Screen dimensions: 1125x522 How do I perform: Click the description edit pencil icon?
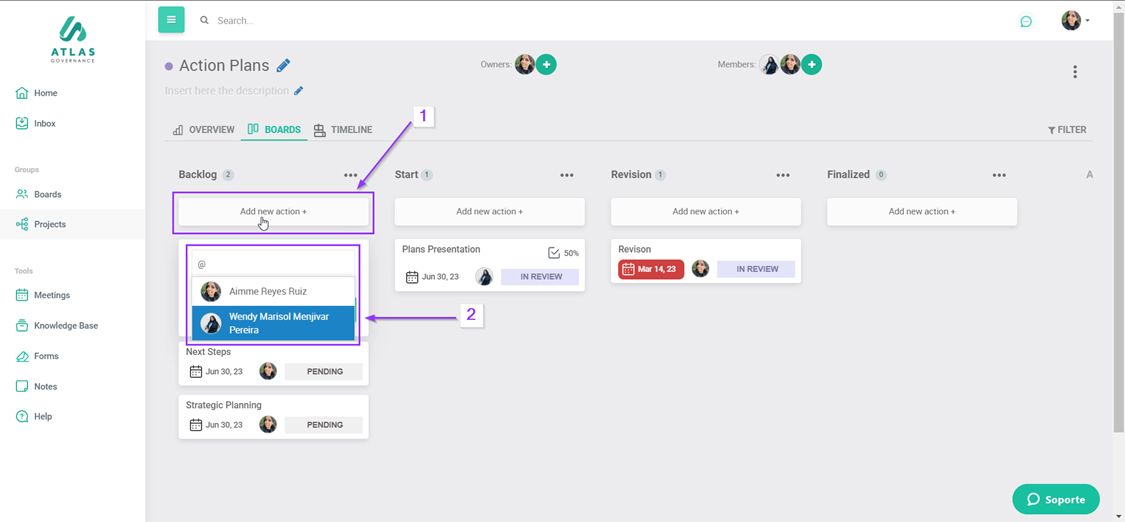[x=298, y=91]
